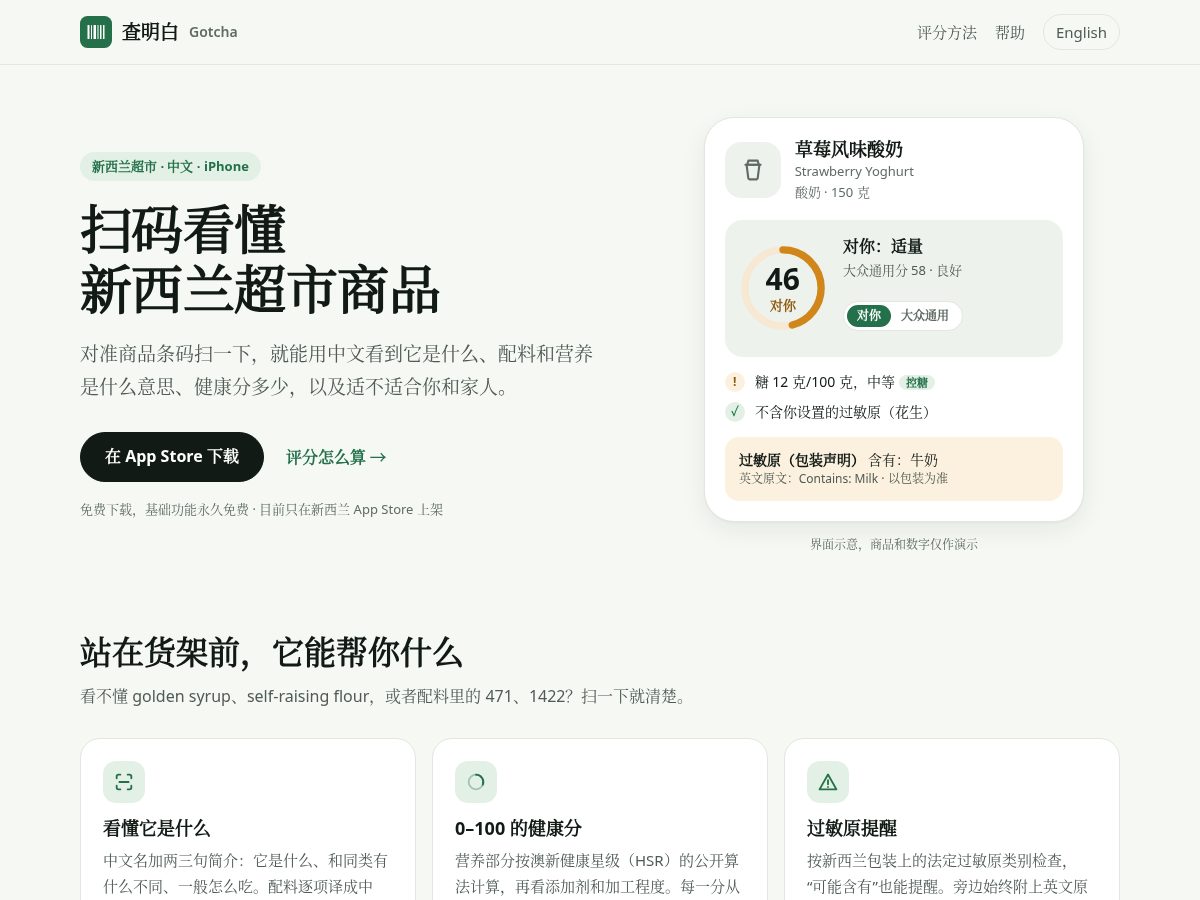Screen dimensions: 1200x900
Task: Go to the 查明白 brand home link
Action: (159, 32)
